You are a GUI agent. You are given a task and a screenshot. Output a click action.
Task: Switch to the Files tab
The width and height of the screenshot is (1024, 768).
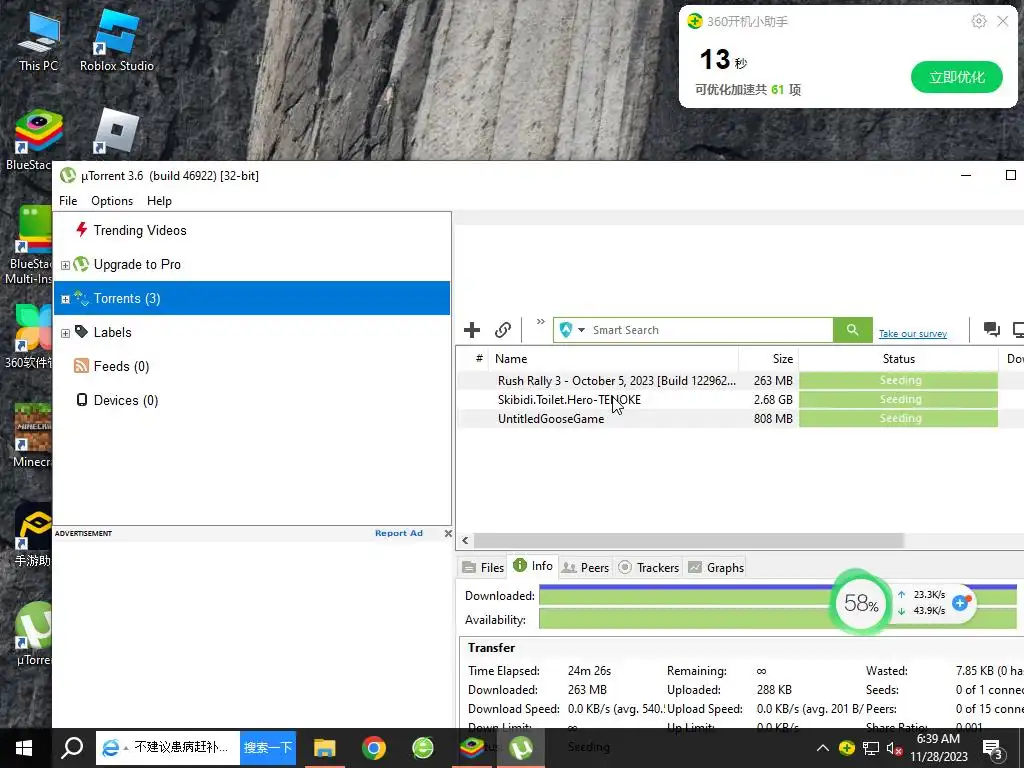(483, 568)
